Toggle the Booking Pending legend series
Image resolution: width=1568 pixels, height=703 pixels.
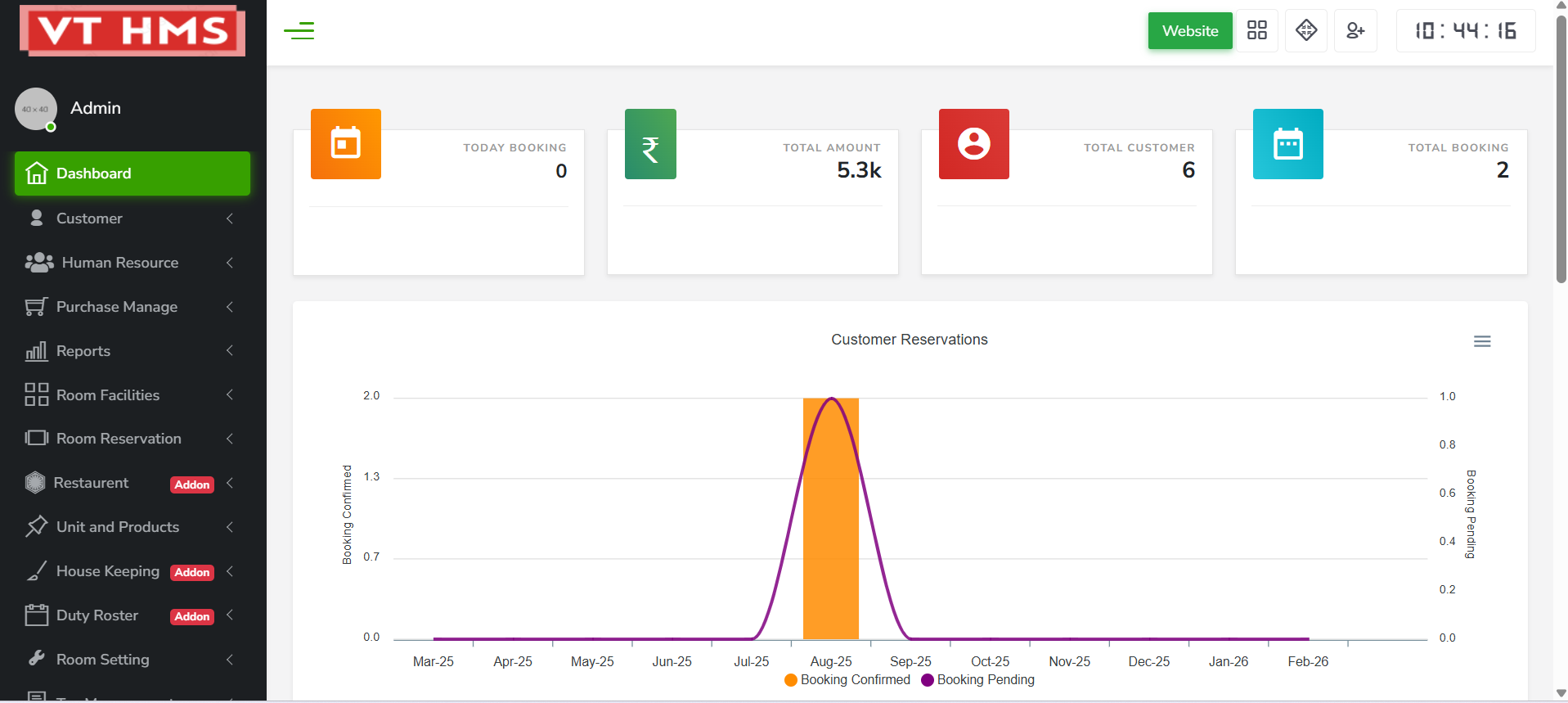[x=978, y=680]
